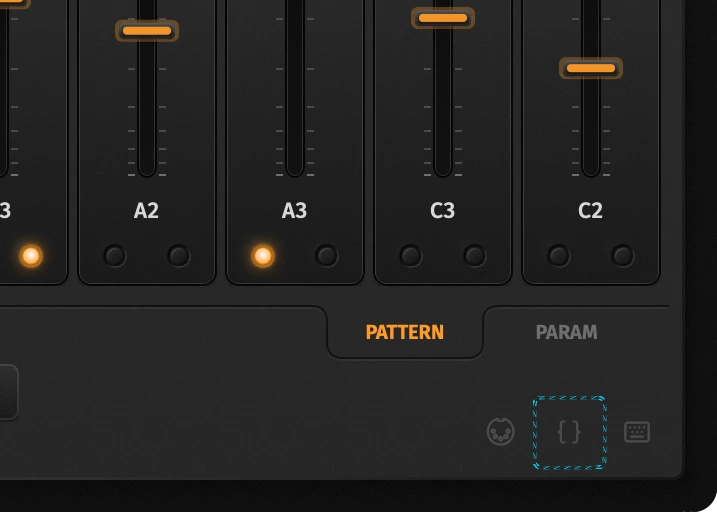Toggle the right LED under A2

tap(179, 256)
